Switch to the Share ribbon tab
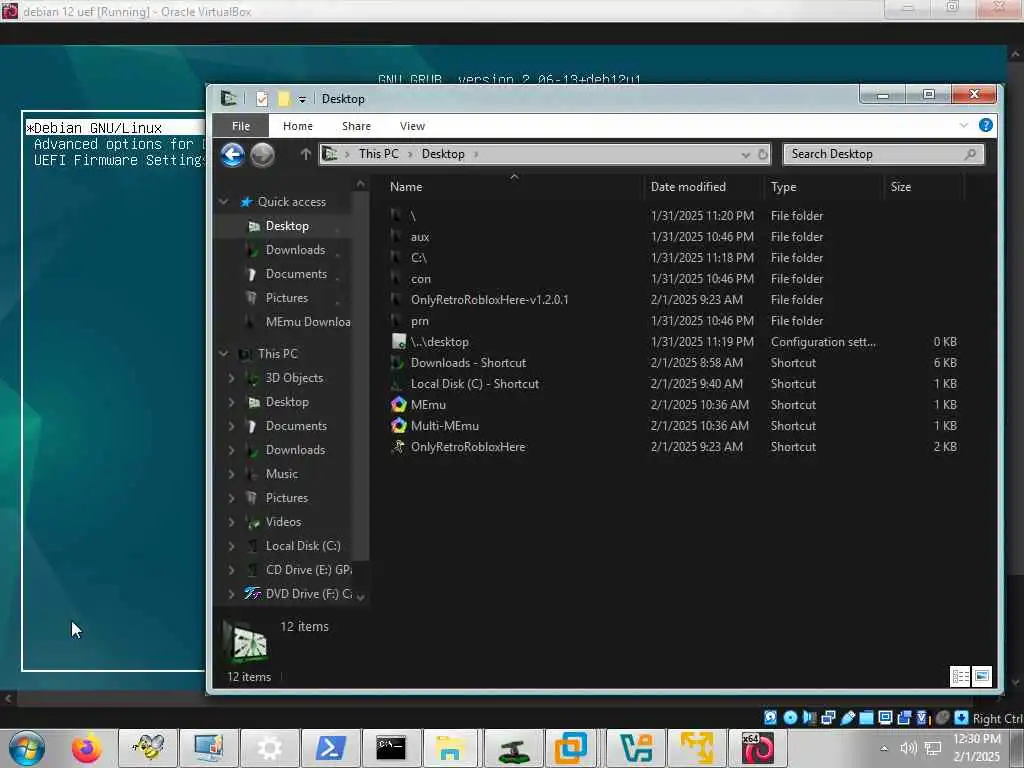The height and width of the screenshot is (768, 1024). 356,126
